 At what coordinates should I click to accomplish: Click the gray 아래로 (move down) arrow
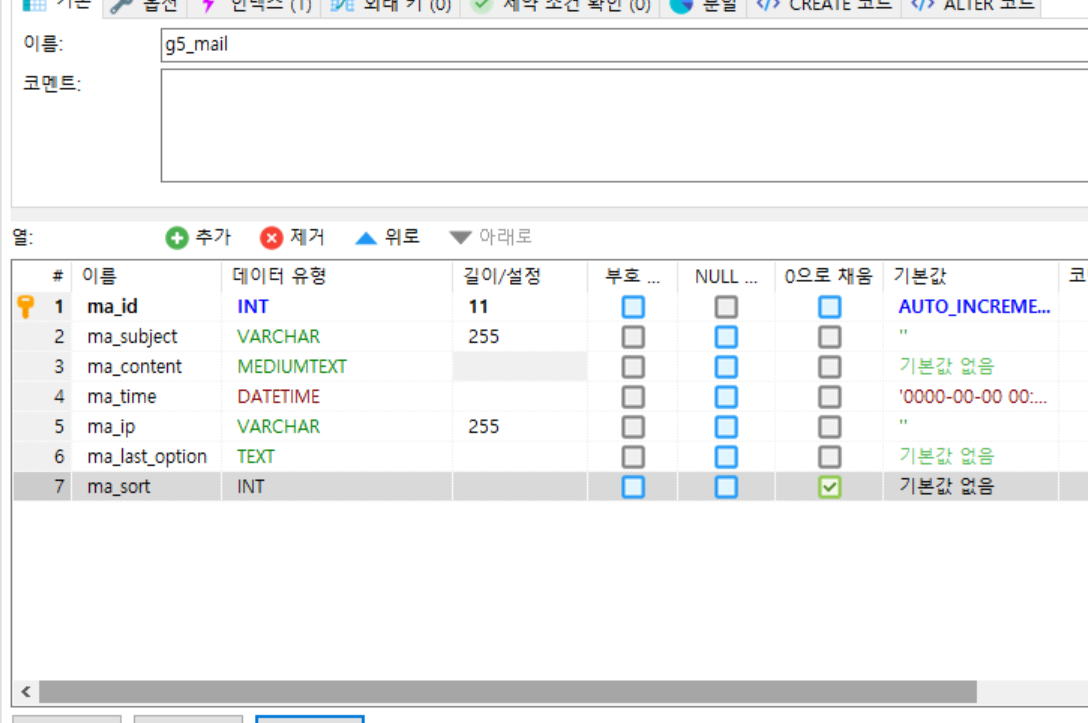(460, 238)
